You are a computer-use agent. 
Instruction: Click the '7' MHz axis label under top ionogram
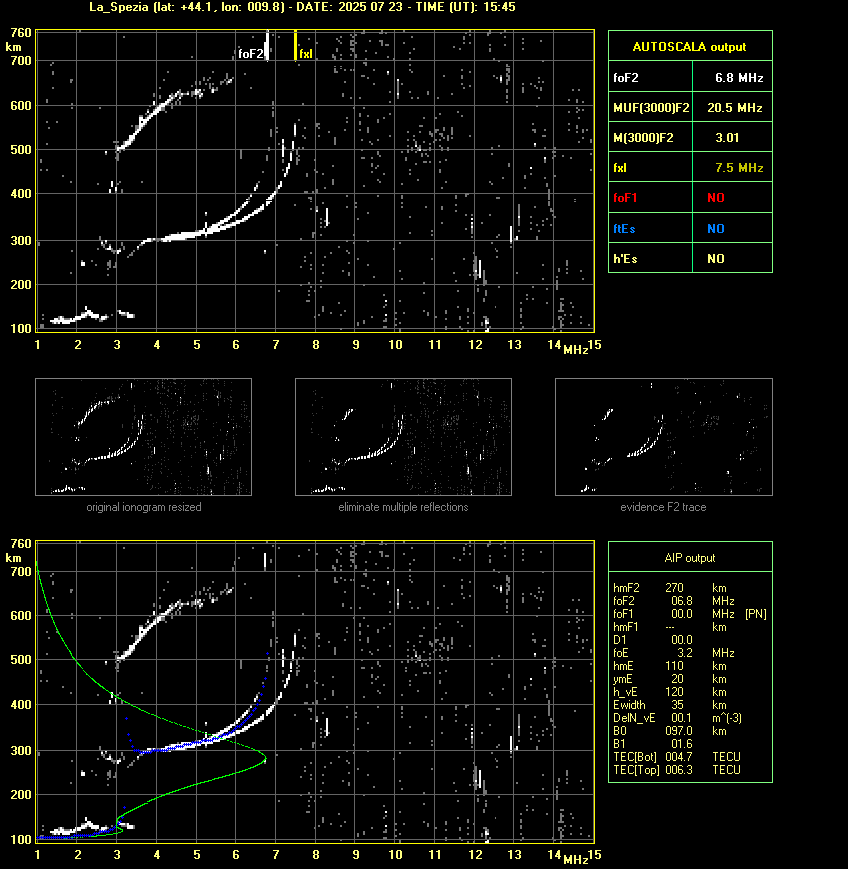[x=275, y=345]
